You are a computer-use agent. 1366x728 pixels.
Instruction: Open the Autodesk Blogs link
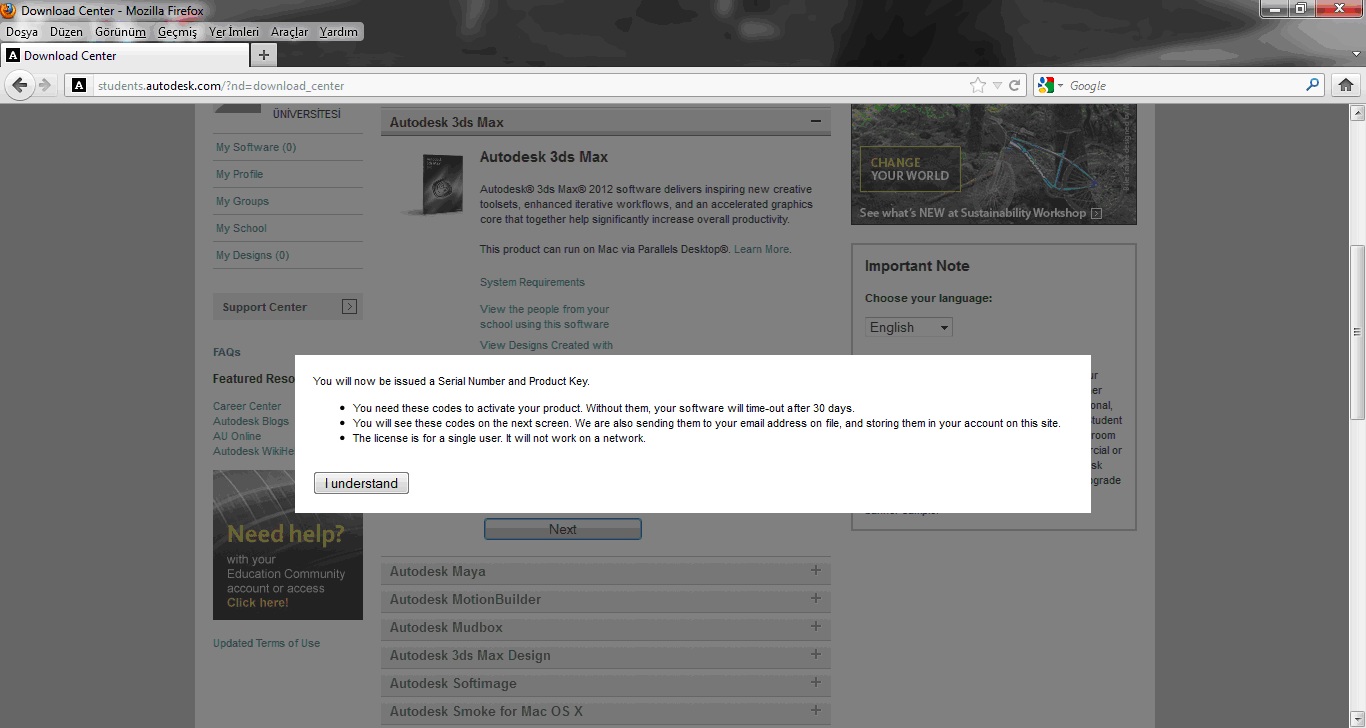click(x=251, y=421)
